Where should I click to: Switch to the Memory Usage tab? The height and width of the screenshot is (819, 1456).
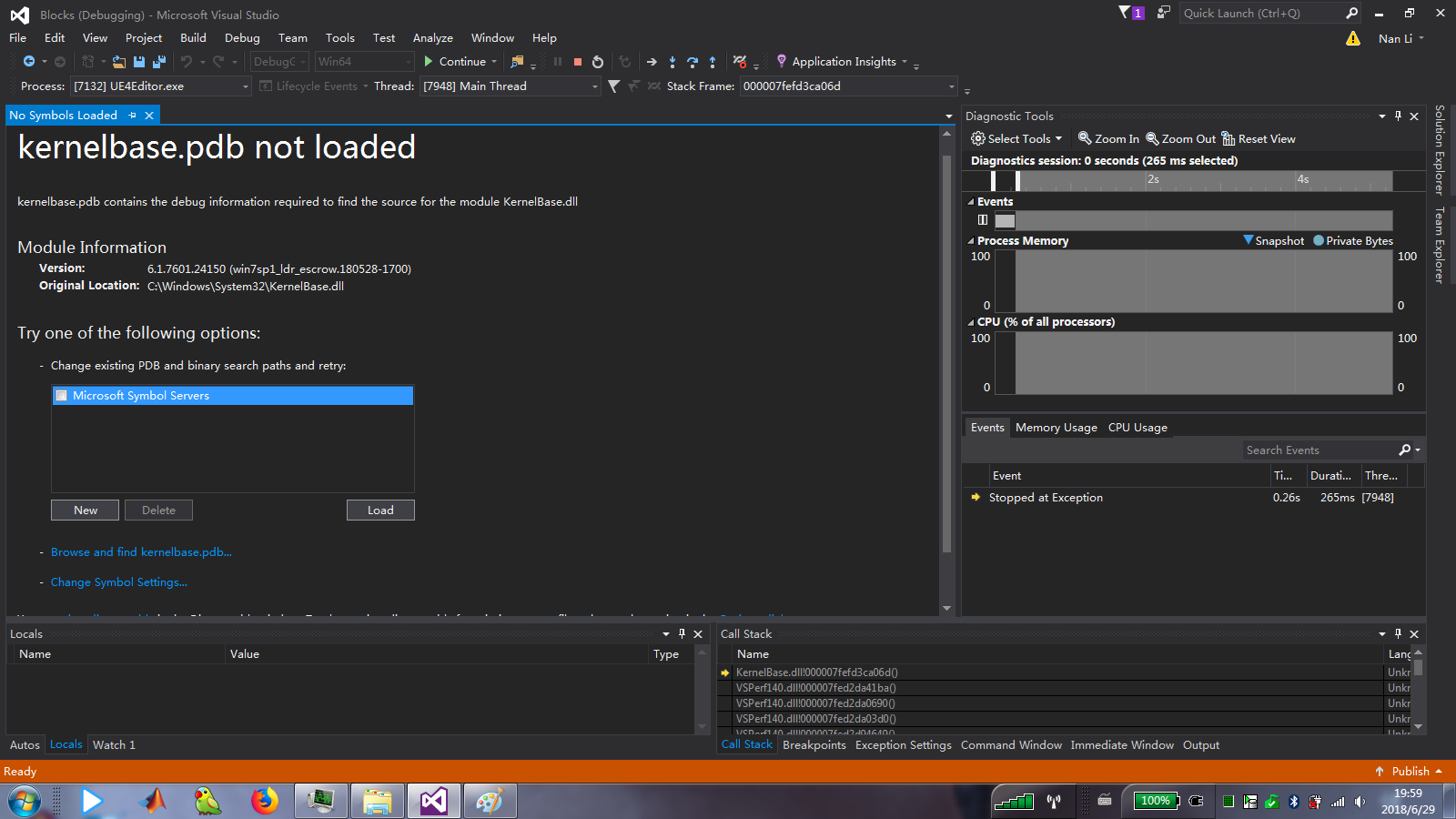click(x=1056, y=427)
